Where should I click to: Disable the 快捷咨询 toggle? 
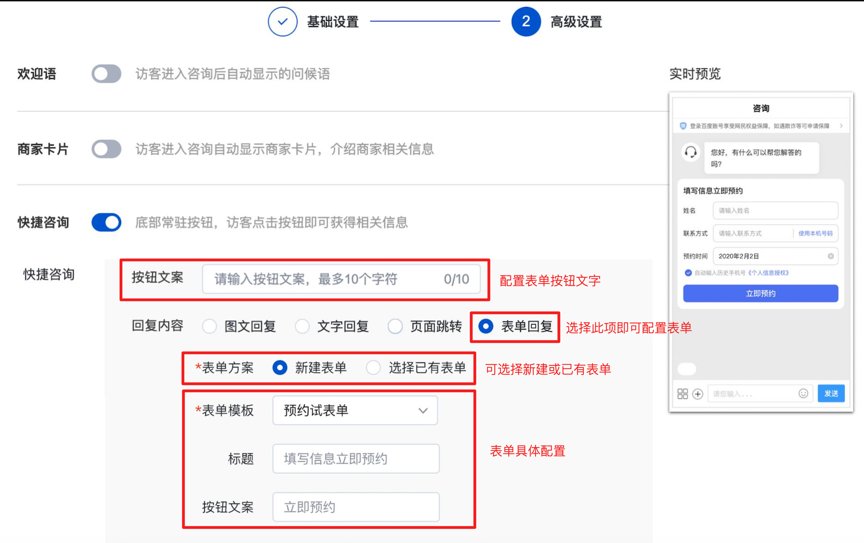(106, 222)
